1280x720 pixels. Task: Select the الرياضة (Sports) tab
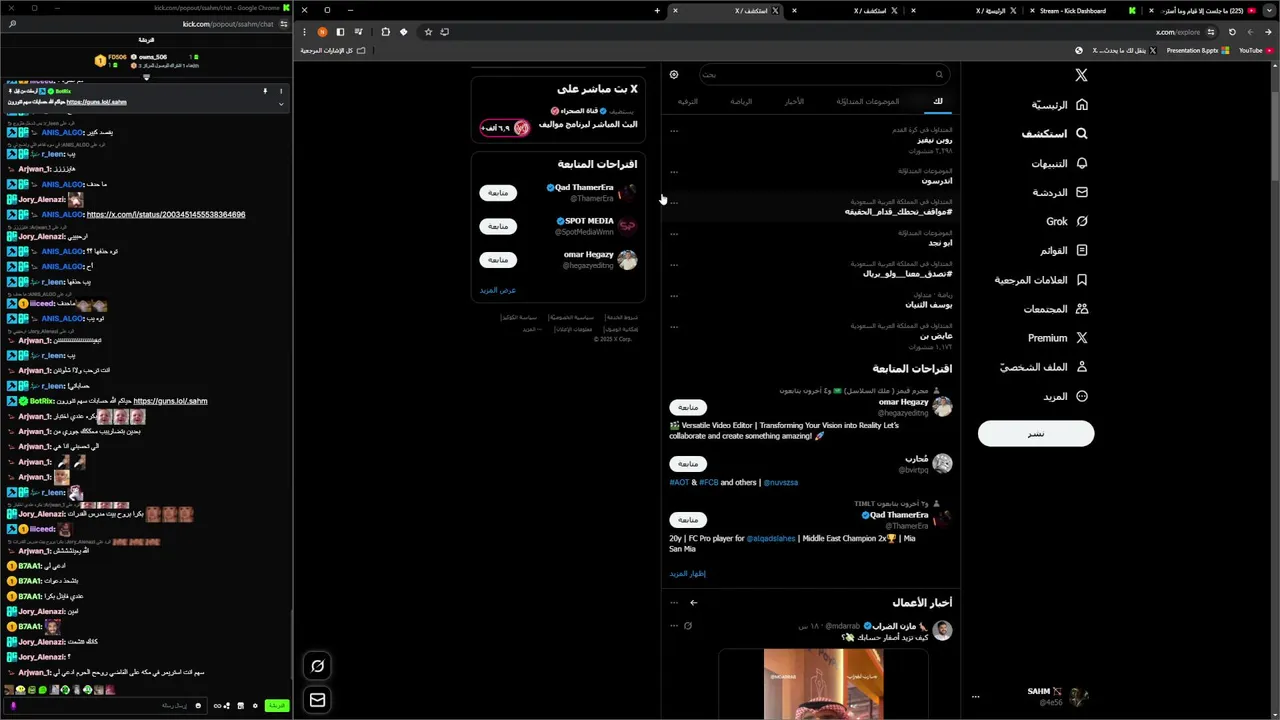(x=741, y=101)
